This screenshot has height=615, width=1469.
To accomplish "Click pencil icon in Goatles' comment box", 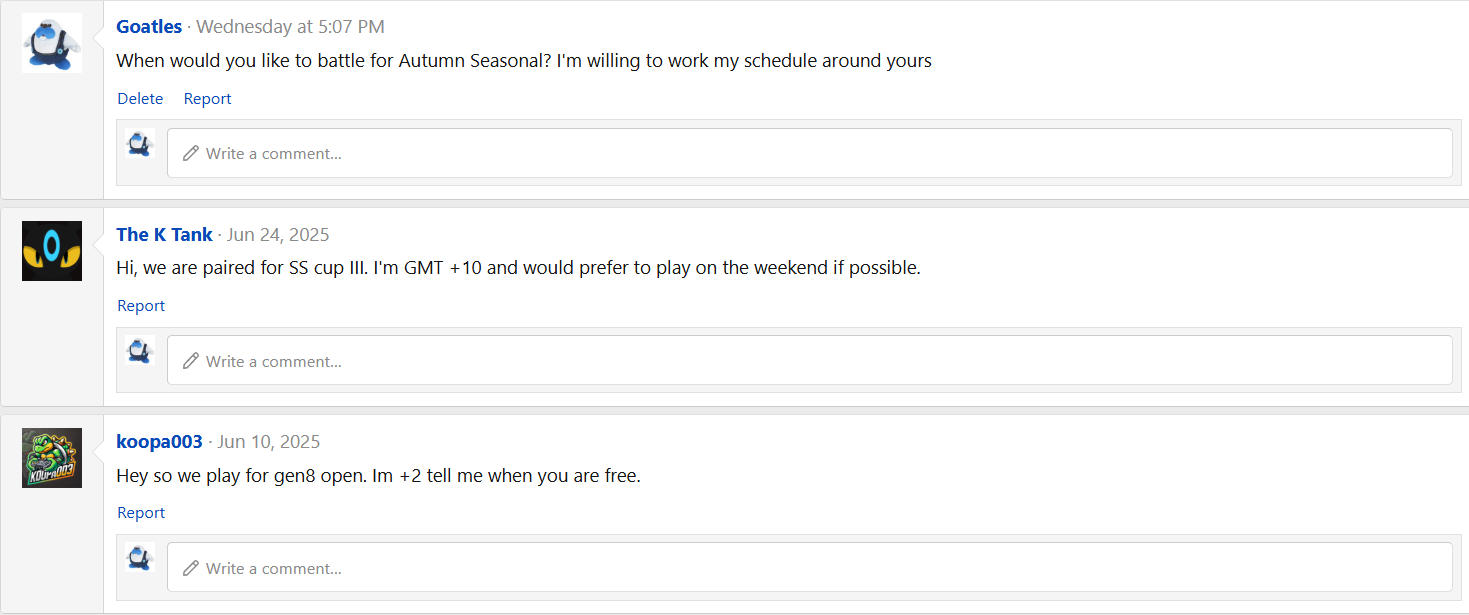I will [x=191, y=154].
